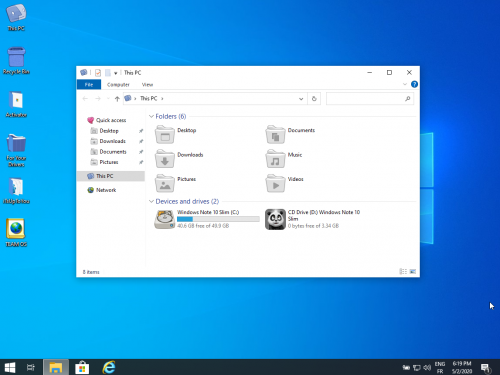Open the This PC desktop icon
The width and height of the screenshot is (500, 375).
point(16,17)
